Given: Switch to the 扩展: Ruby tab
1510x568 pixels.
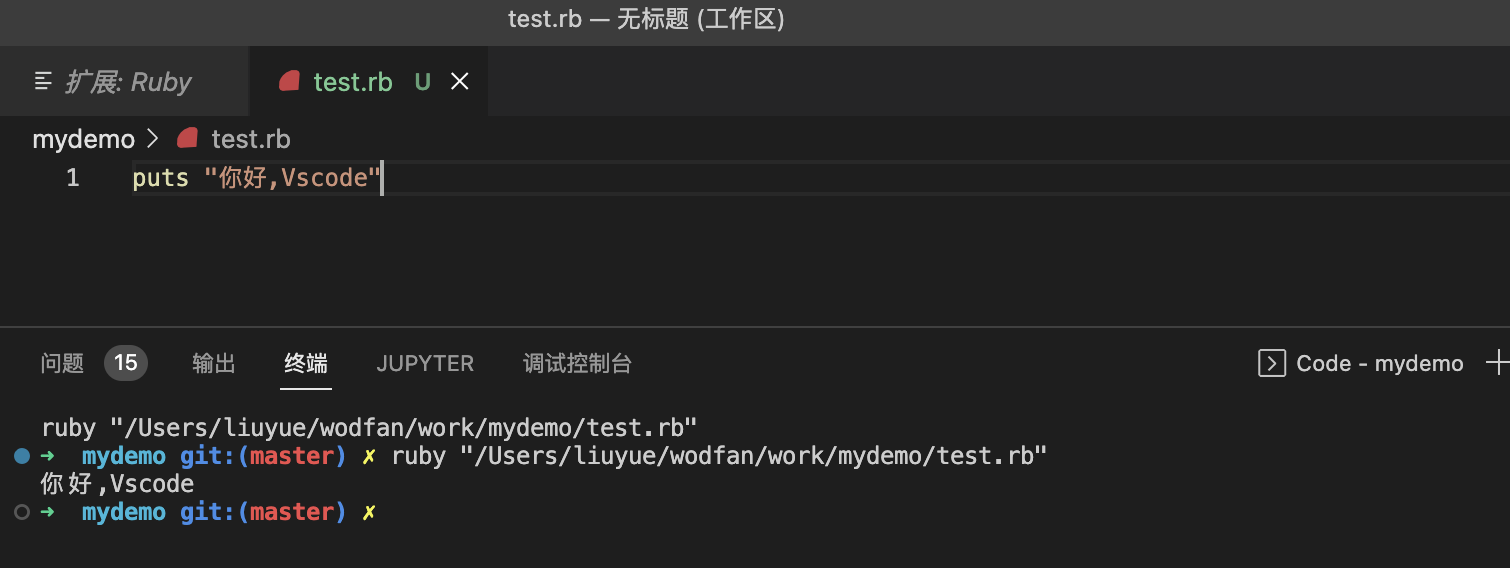Looking at the screenshot, I should point(126,82).
